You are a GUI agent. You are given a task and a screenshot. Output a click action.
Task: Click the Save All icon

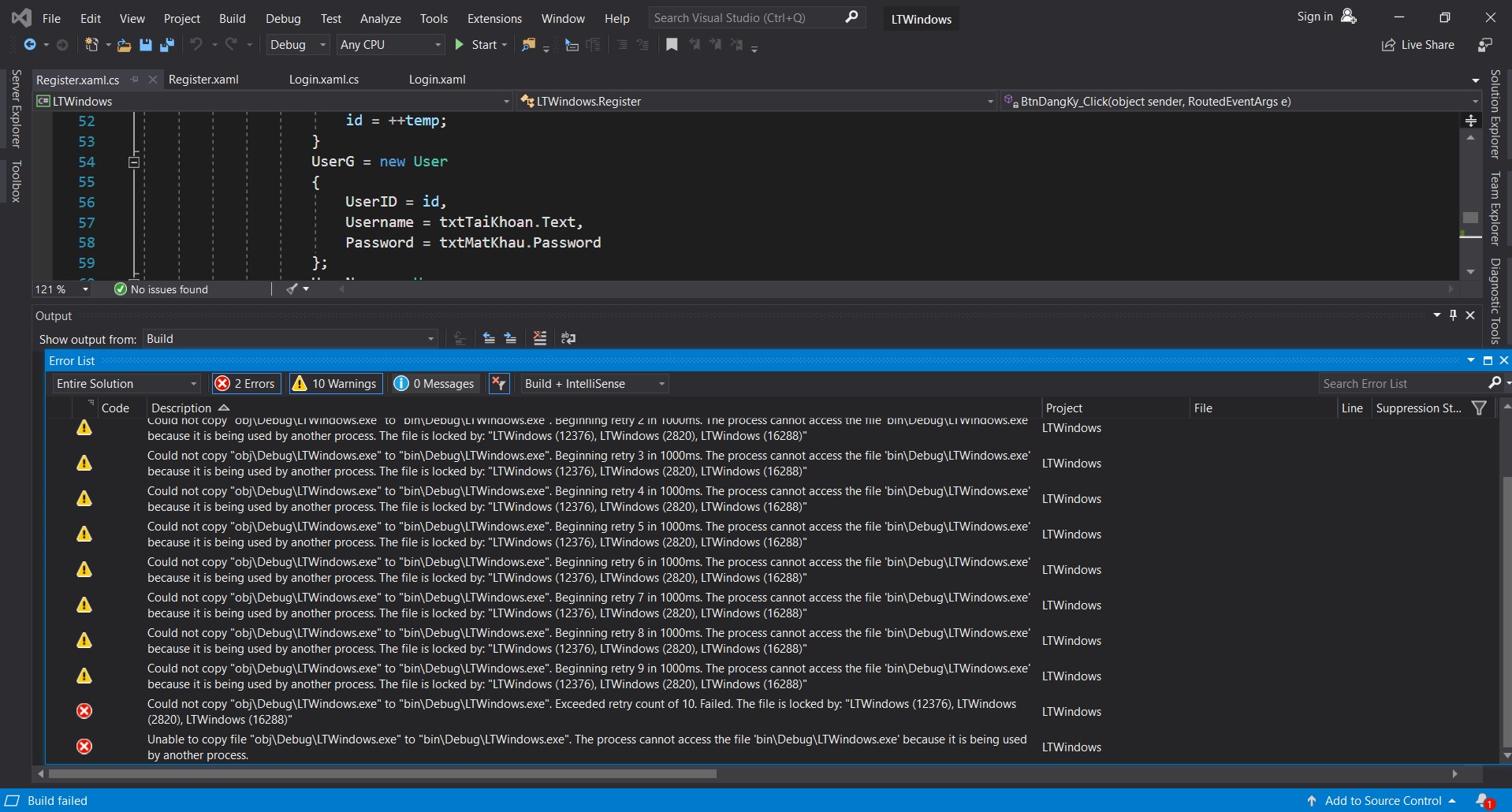[166, 45]
